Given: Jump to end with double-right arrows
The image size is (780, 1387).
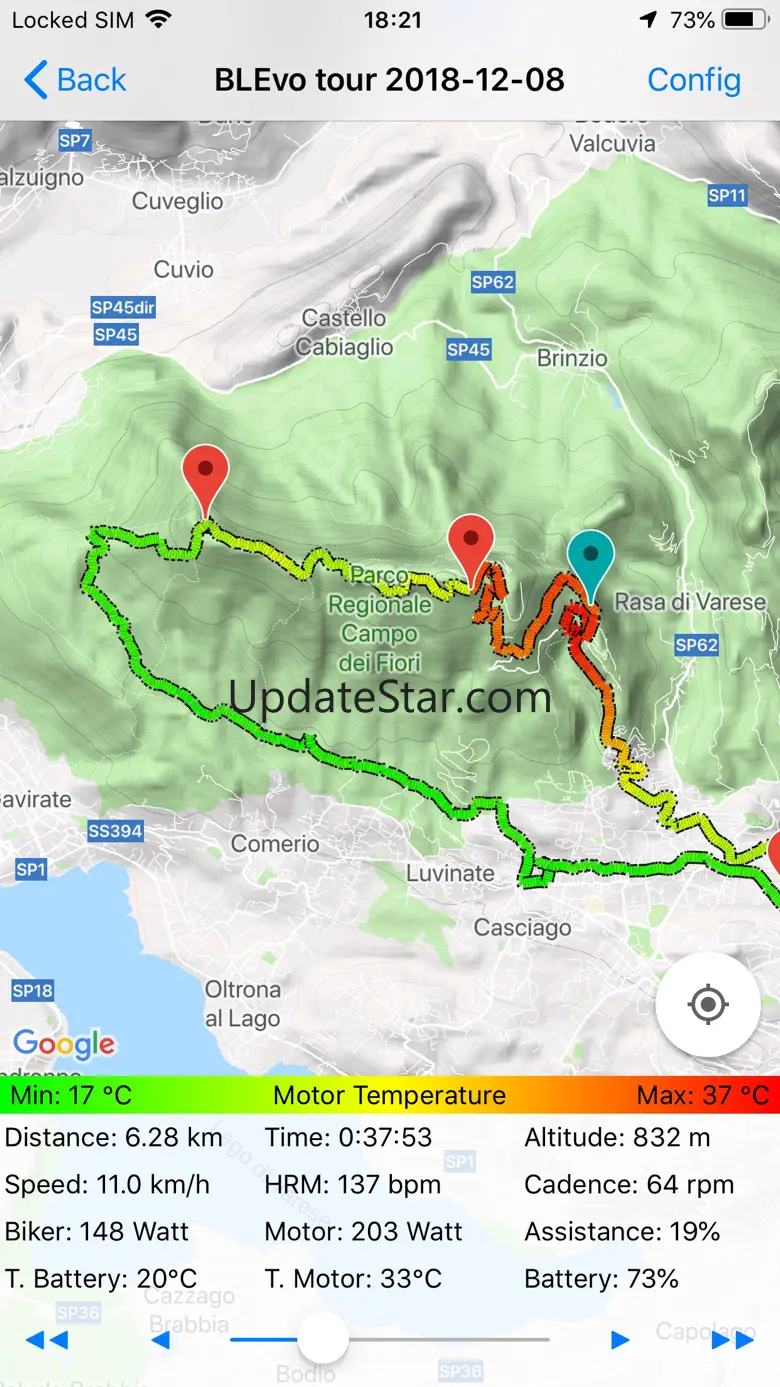Looking at the screenshot, I should (732, 1340).
